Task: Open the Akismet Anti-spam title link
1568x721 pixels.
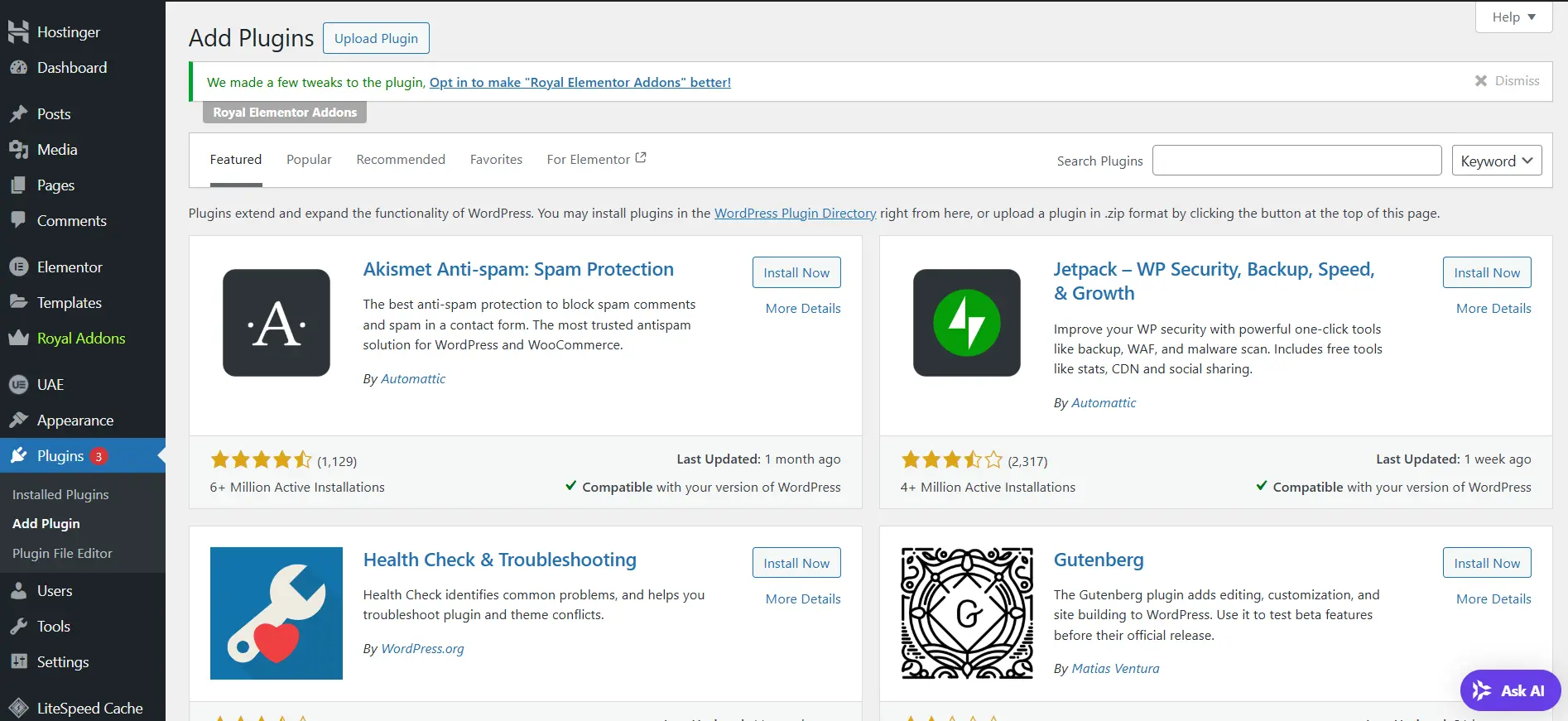Action: click(x=518, y=269)
